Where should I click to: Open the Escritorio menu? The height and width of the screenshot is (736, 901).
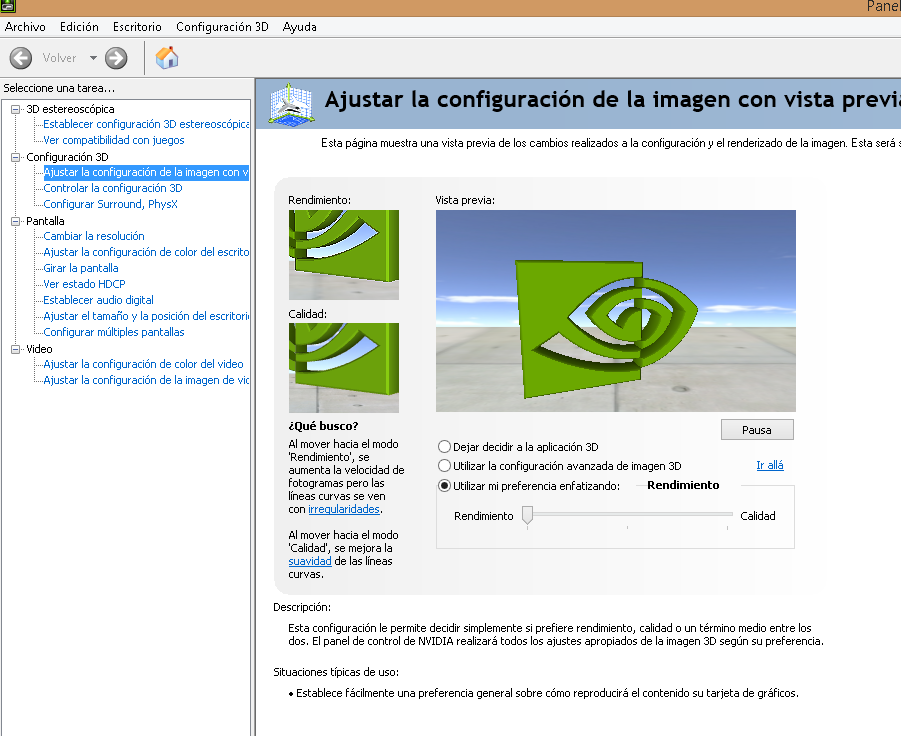click(x=137, y=27)
